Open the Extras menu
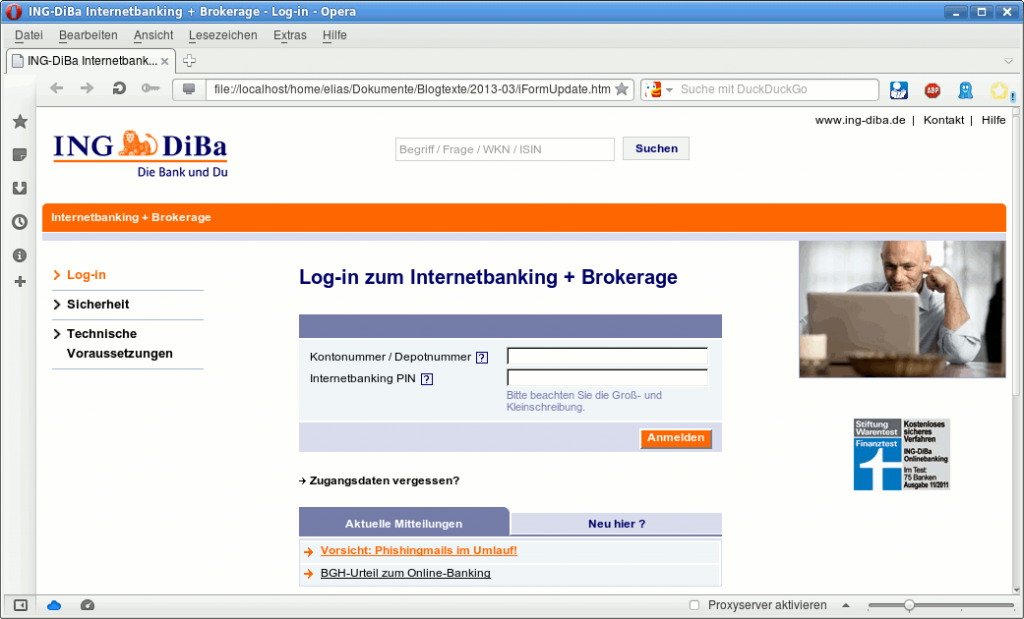Image resolution: width=1024 pixels, height=619 pixels. (290, 35)
